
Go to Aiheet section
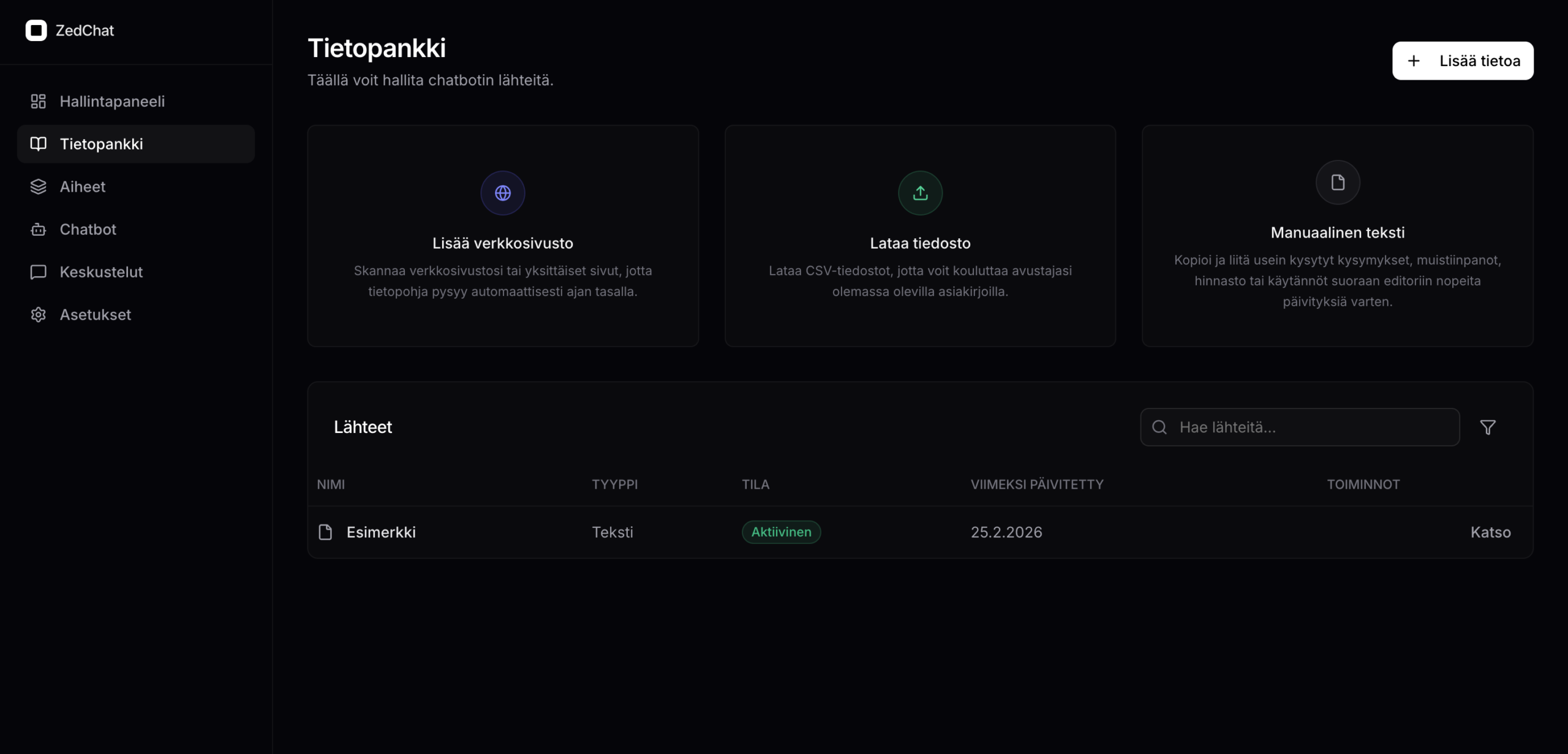tap(82, 187)
